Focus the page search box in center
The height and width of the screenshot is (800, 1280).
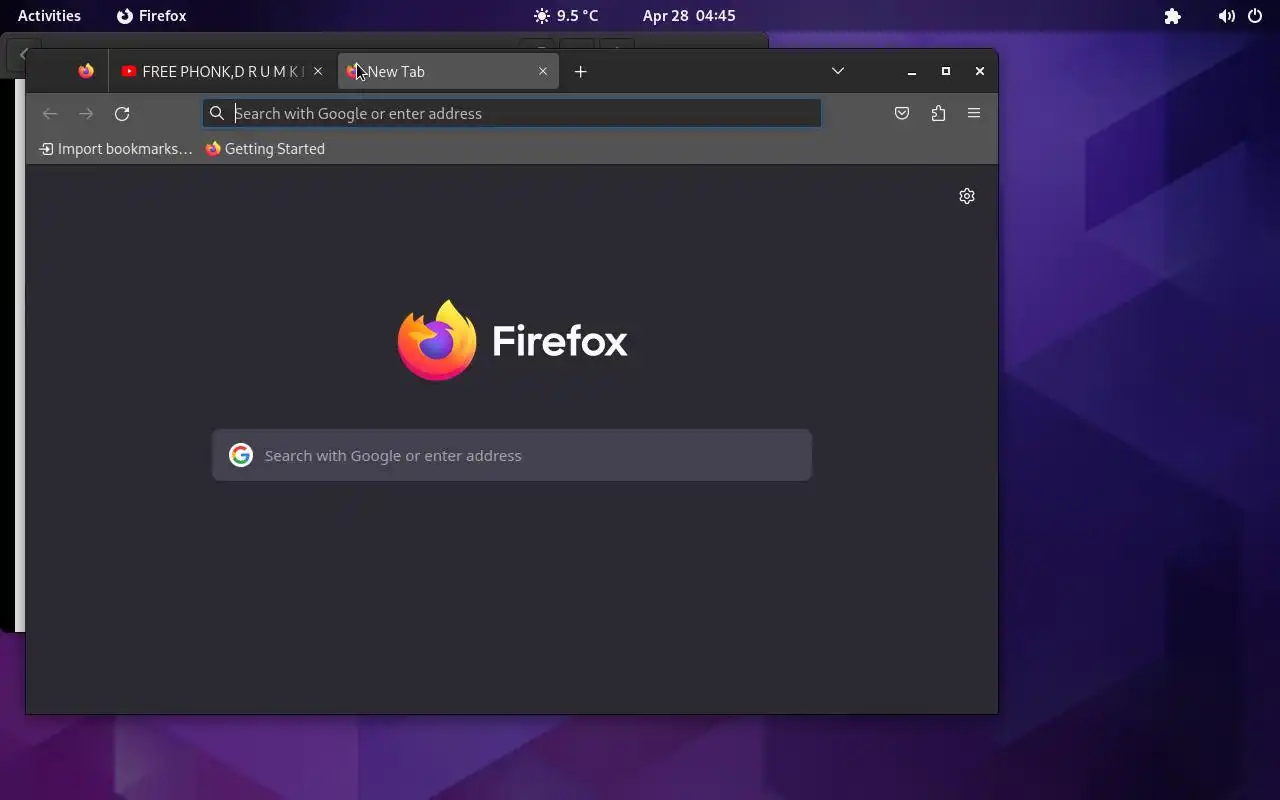click(x=512, y=455)
